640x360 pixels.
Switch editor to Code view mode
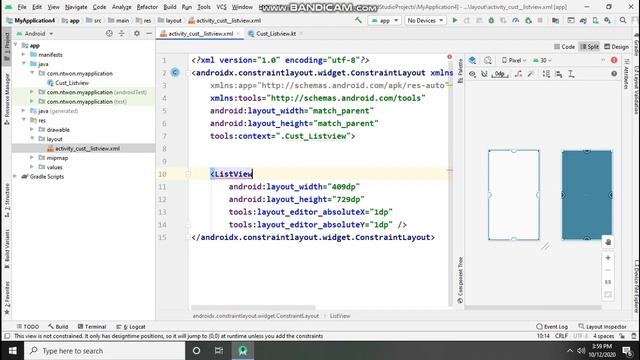pos(564,47)
